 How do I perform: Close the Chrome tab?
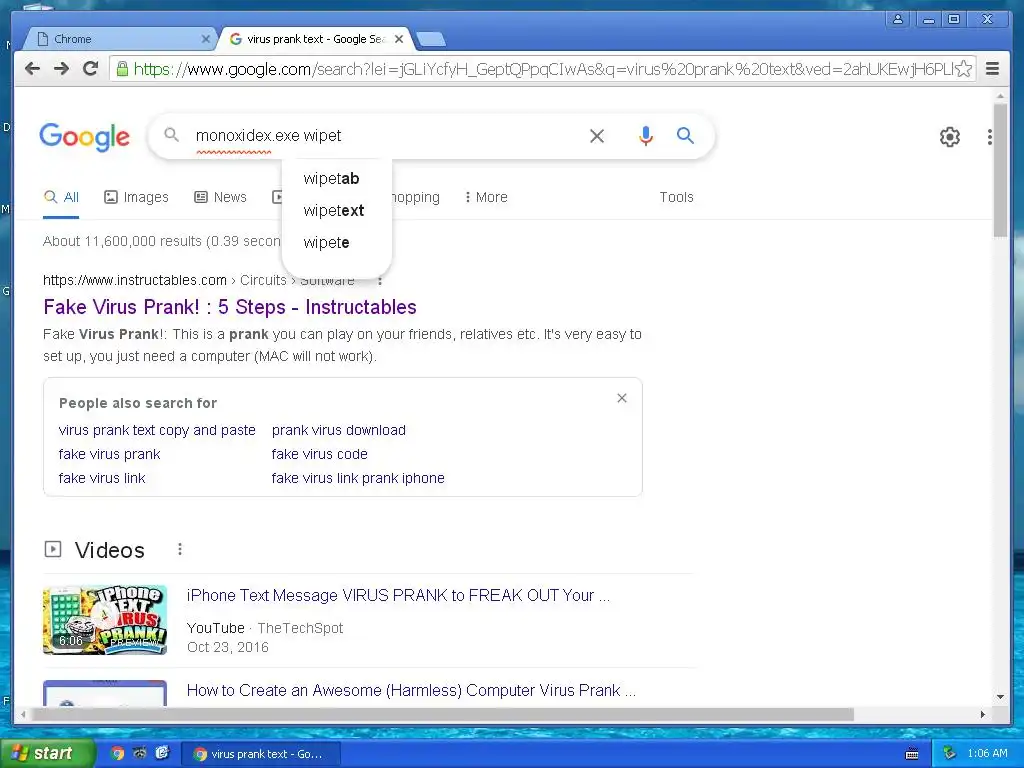pyautogui.click(x=206, y=39)
